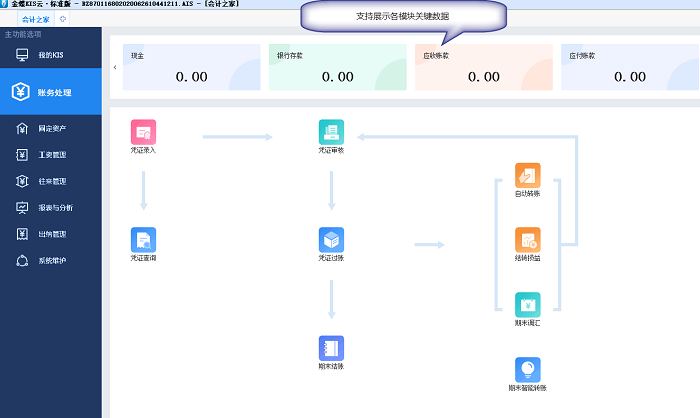Open the 凭证过账 voucher posting icon

point(331,240)
